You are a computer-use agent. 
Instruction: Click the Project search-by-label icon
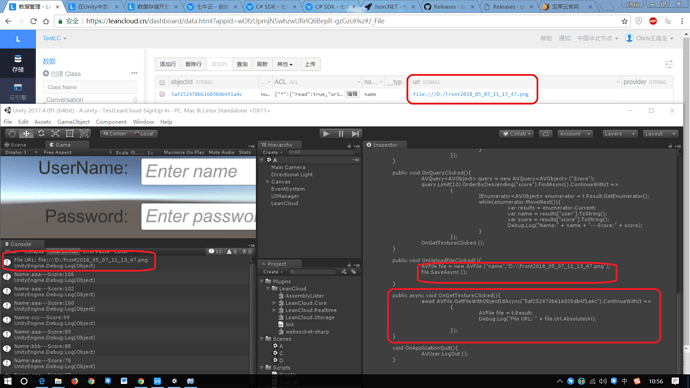[353, 272]
